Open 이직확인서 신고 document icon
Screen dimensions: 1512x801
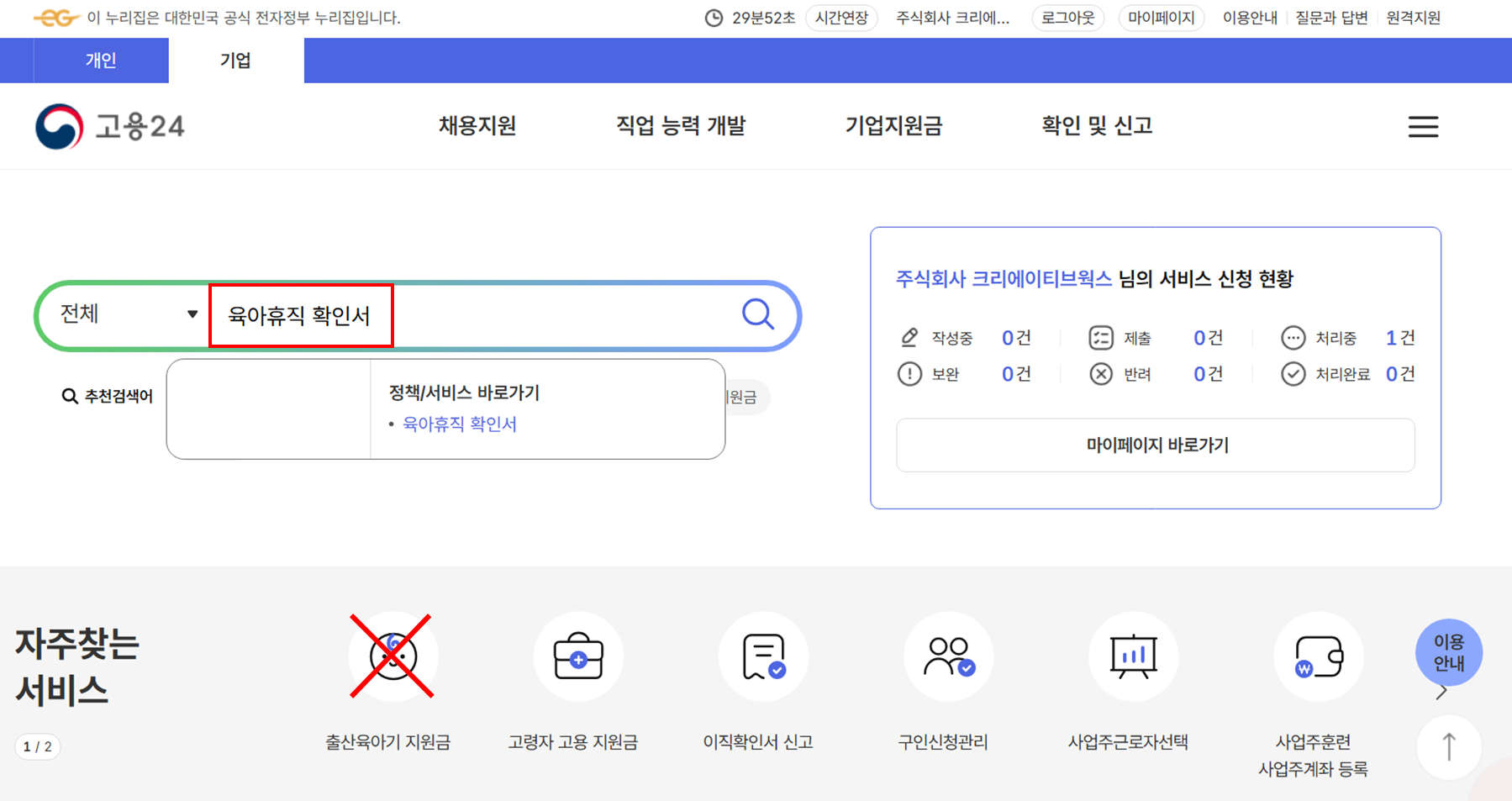pos(763,656)
